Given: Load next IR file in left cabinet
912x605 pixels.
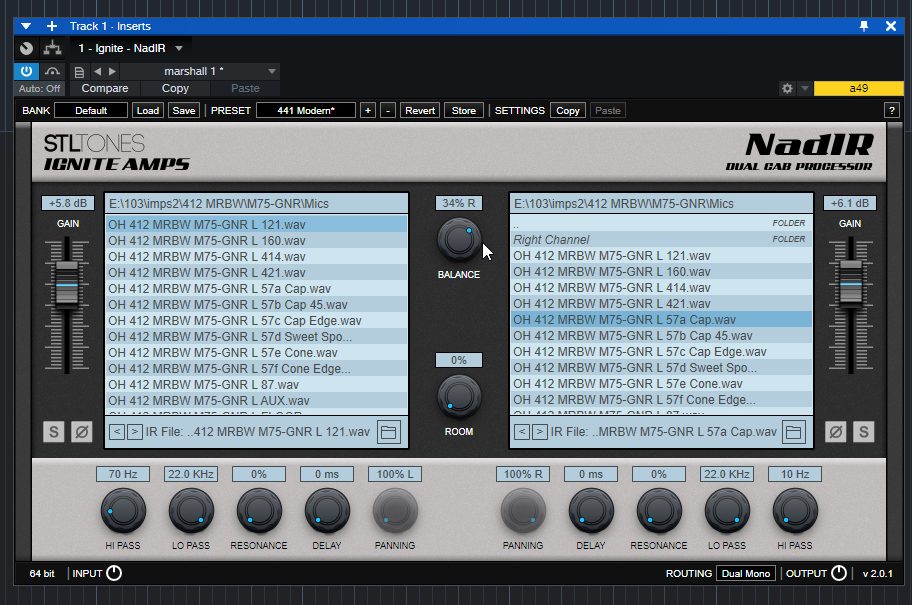Looking at the screenshot, I should coord(134,432).
